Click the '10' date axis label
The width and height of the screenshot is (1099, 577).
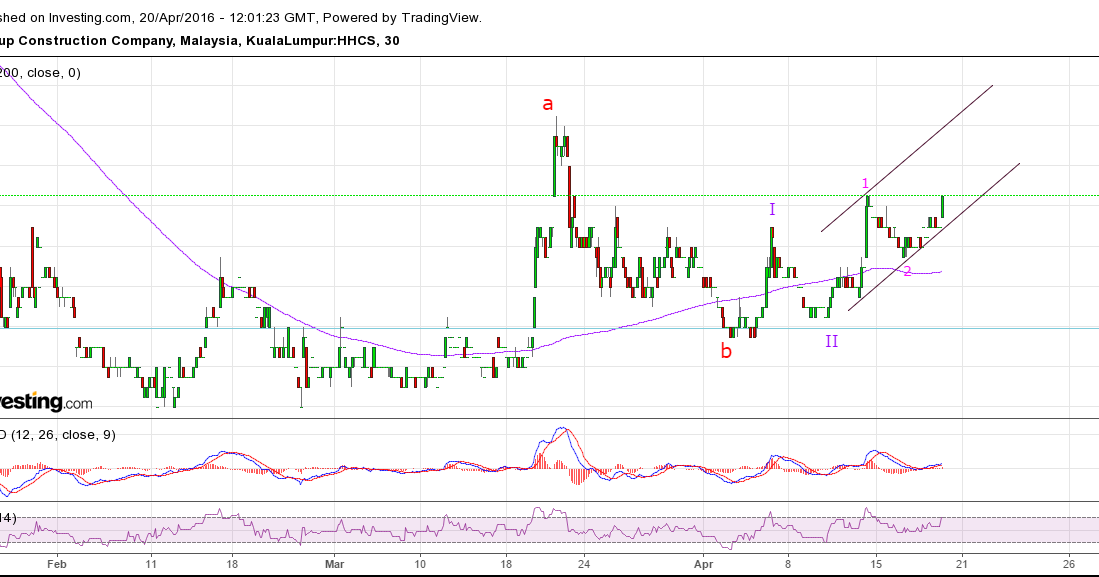419,564
